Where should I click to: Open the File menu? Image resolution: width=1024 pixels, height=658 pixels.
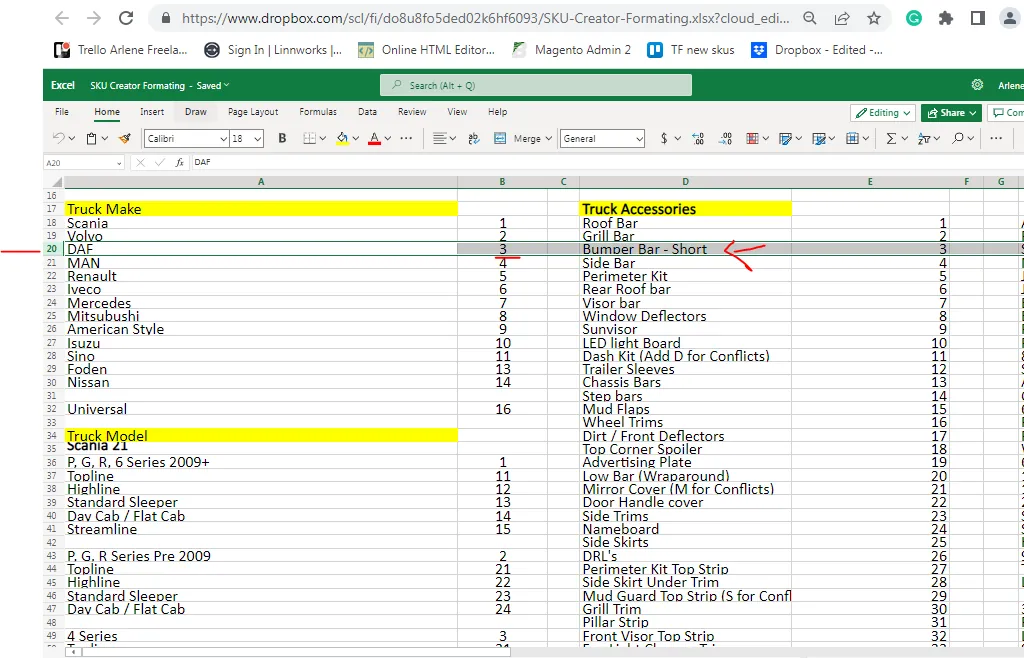(x=62, y=112)
